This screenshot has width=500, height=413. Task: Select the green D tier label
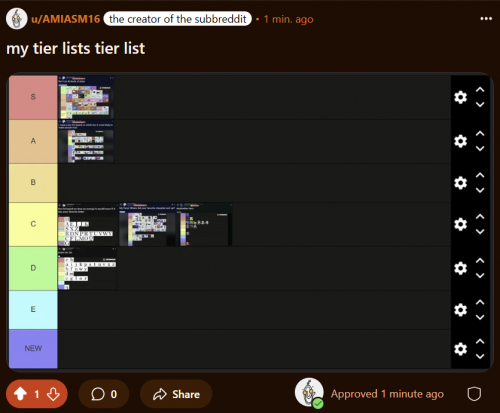point(33,268)
